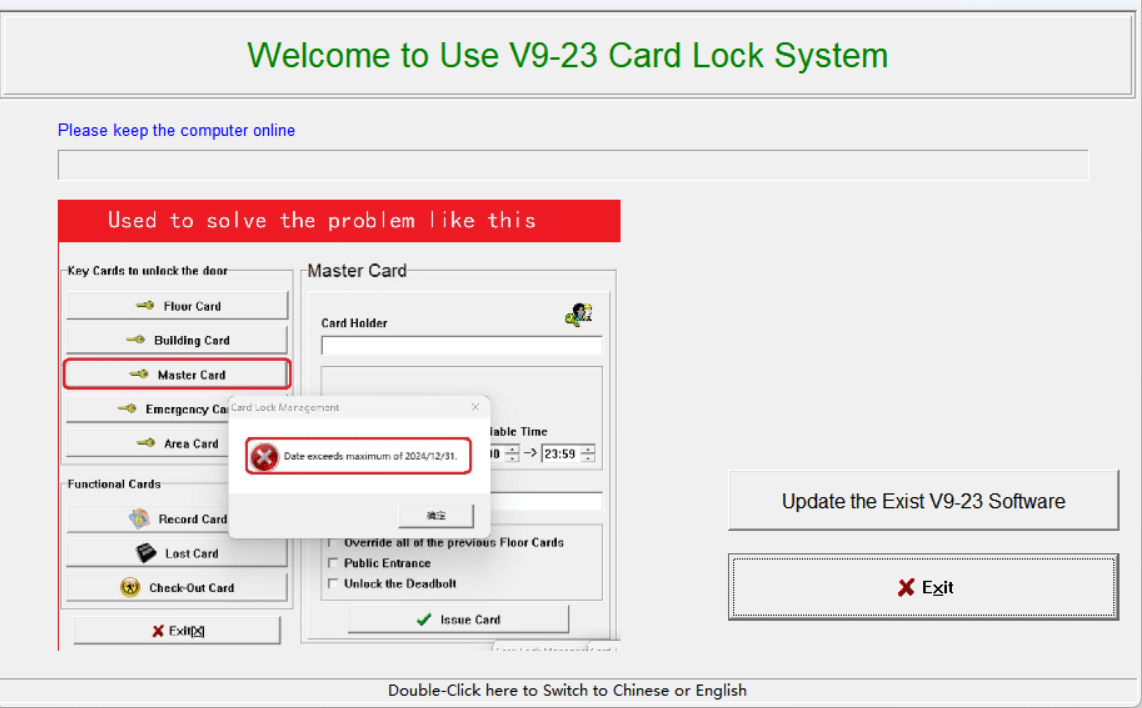Open the Lost Card function

click(x=177, y=553)
